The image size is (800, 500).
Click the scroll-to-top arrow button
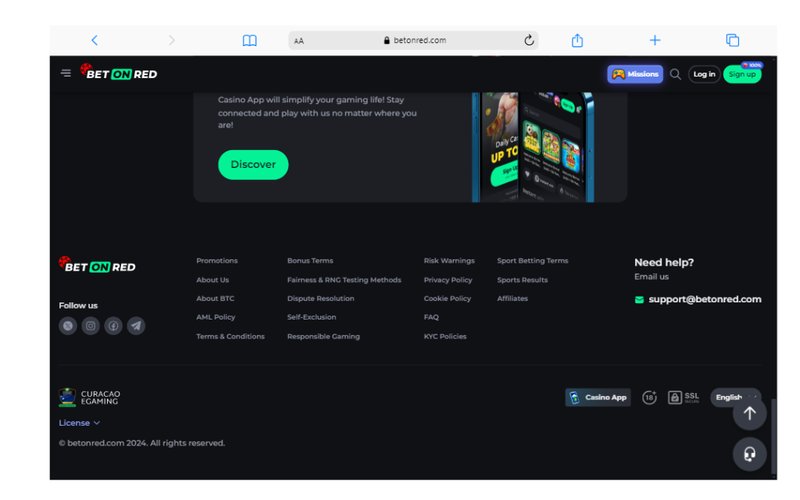[749, 413]
